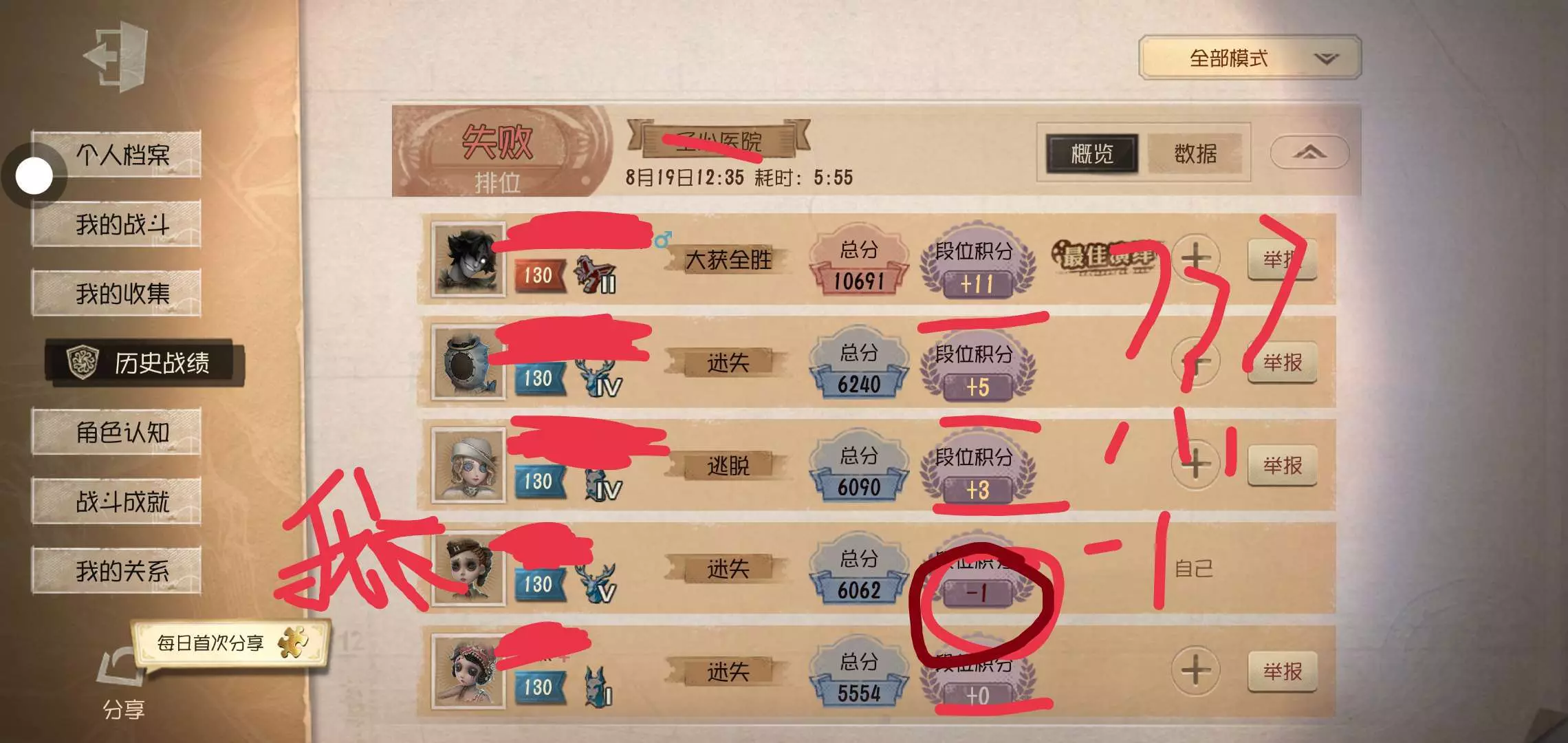The image size is (1568, 743).
Task: Report the 5554-score player with 举报
Action: click(1282, 671)
